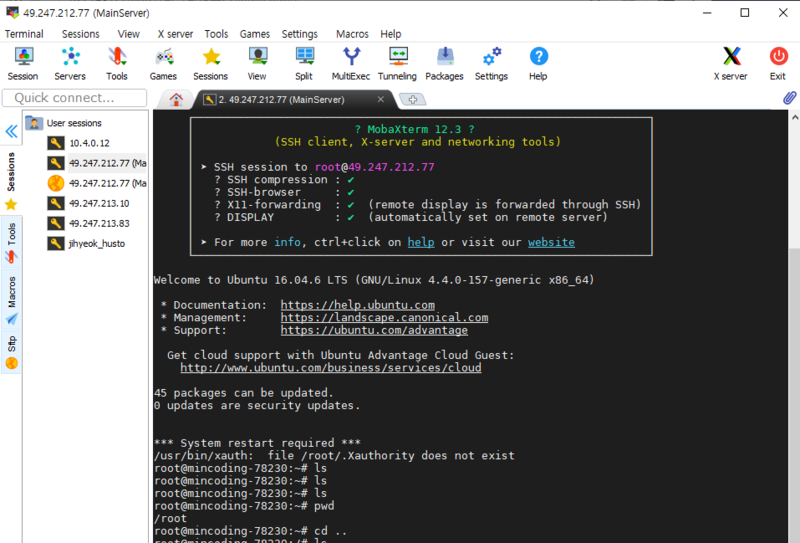Open the Settings menu in menu bar

tap(299, 34)
